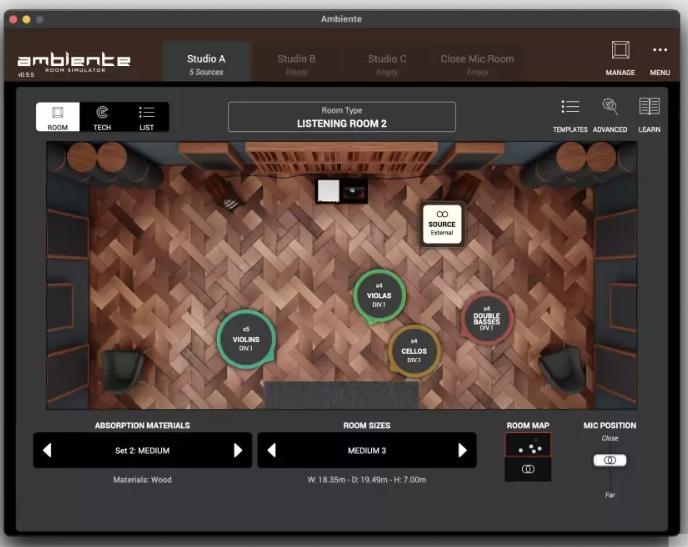Click the Set 2: MEDIUM materials value
Screen dimensions: 688x547
coord(142,450)
